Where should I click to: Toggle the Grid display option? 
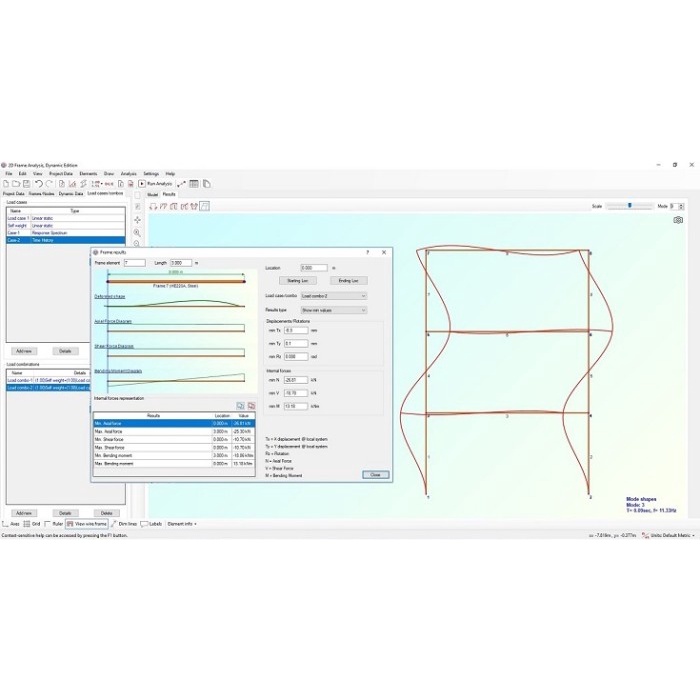(x=32, y=524)
